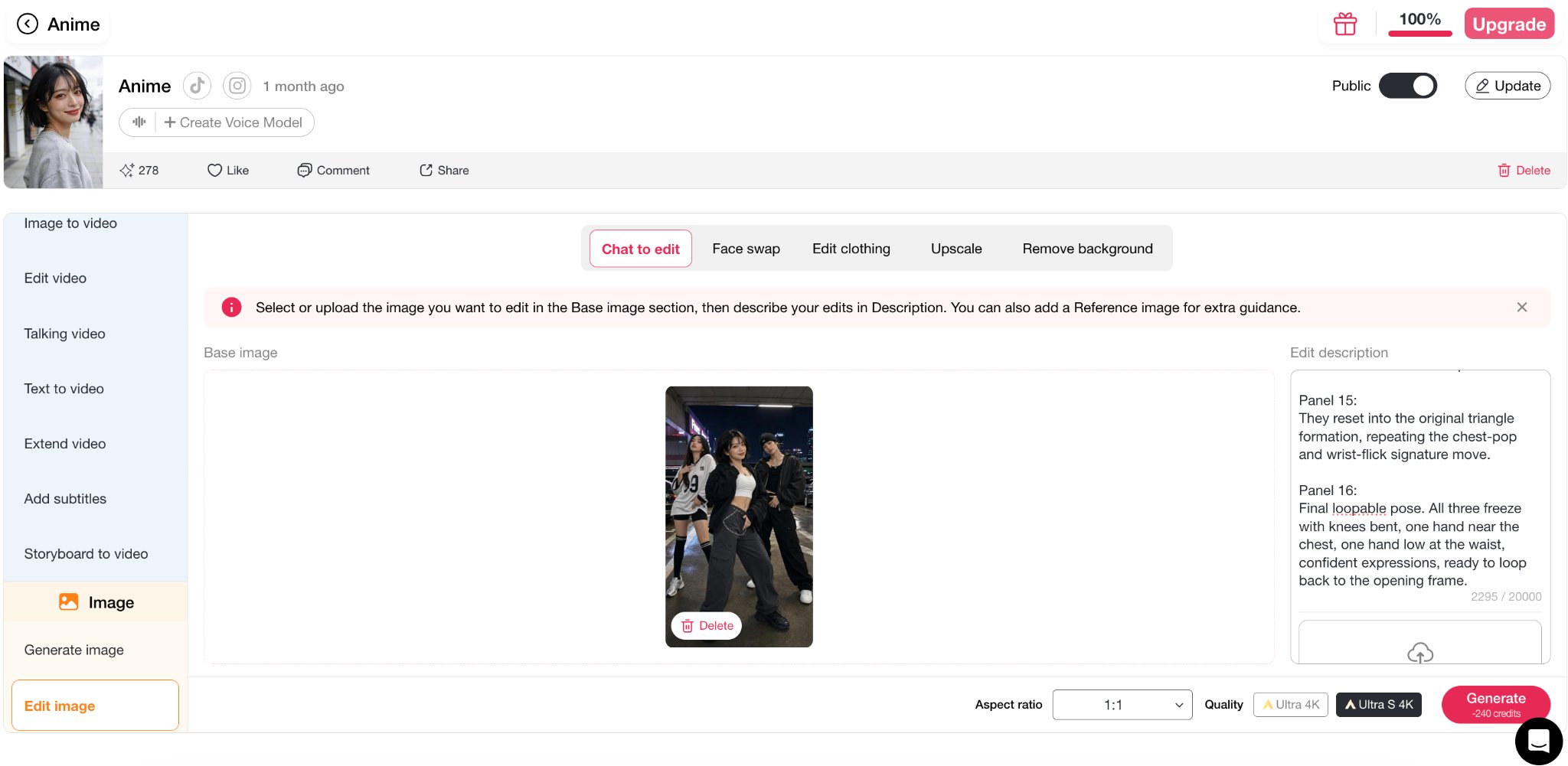Switch to the Chat to edit tab
The height and width of the screenshot is (766, 1568).
641,249
